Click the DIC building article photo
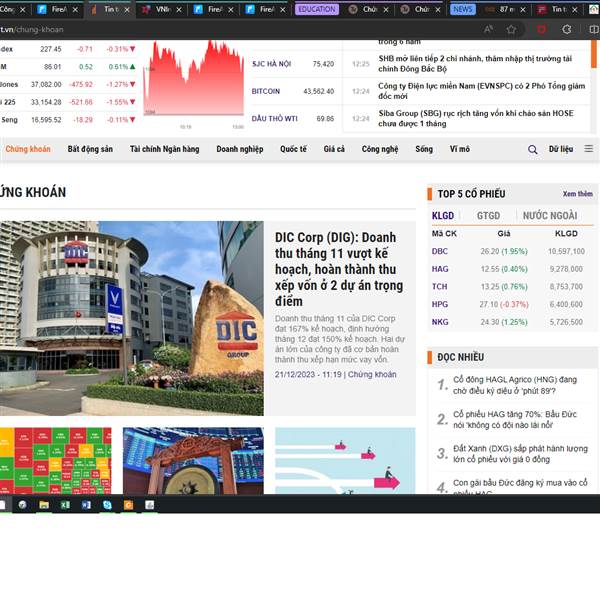The height and width of the screenshot is (600, 600). [132, 318]
